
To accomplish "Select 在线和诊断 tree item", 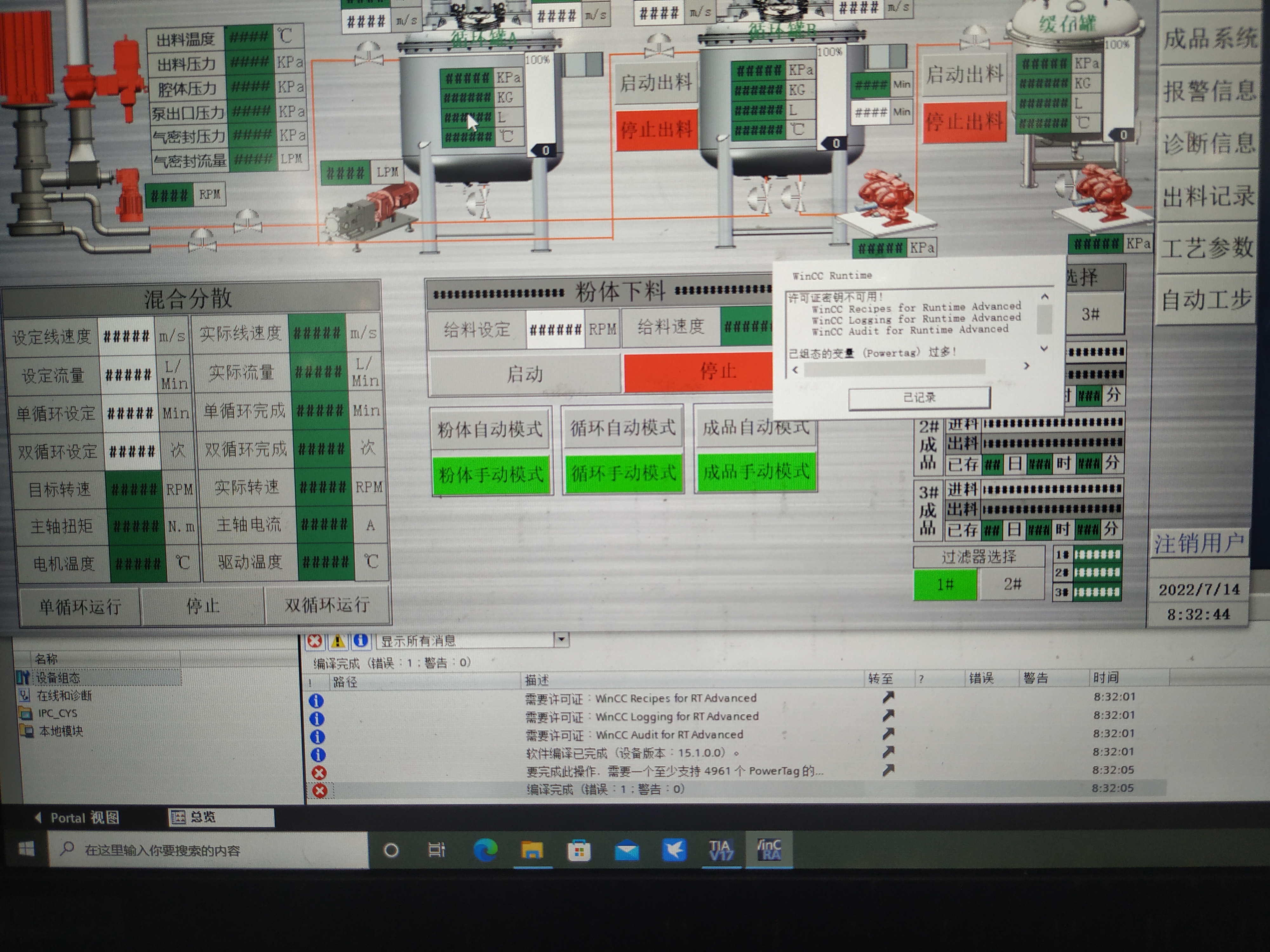I will click(64, 696).
